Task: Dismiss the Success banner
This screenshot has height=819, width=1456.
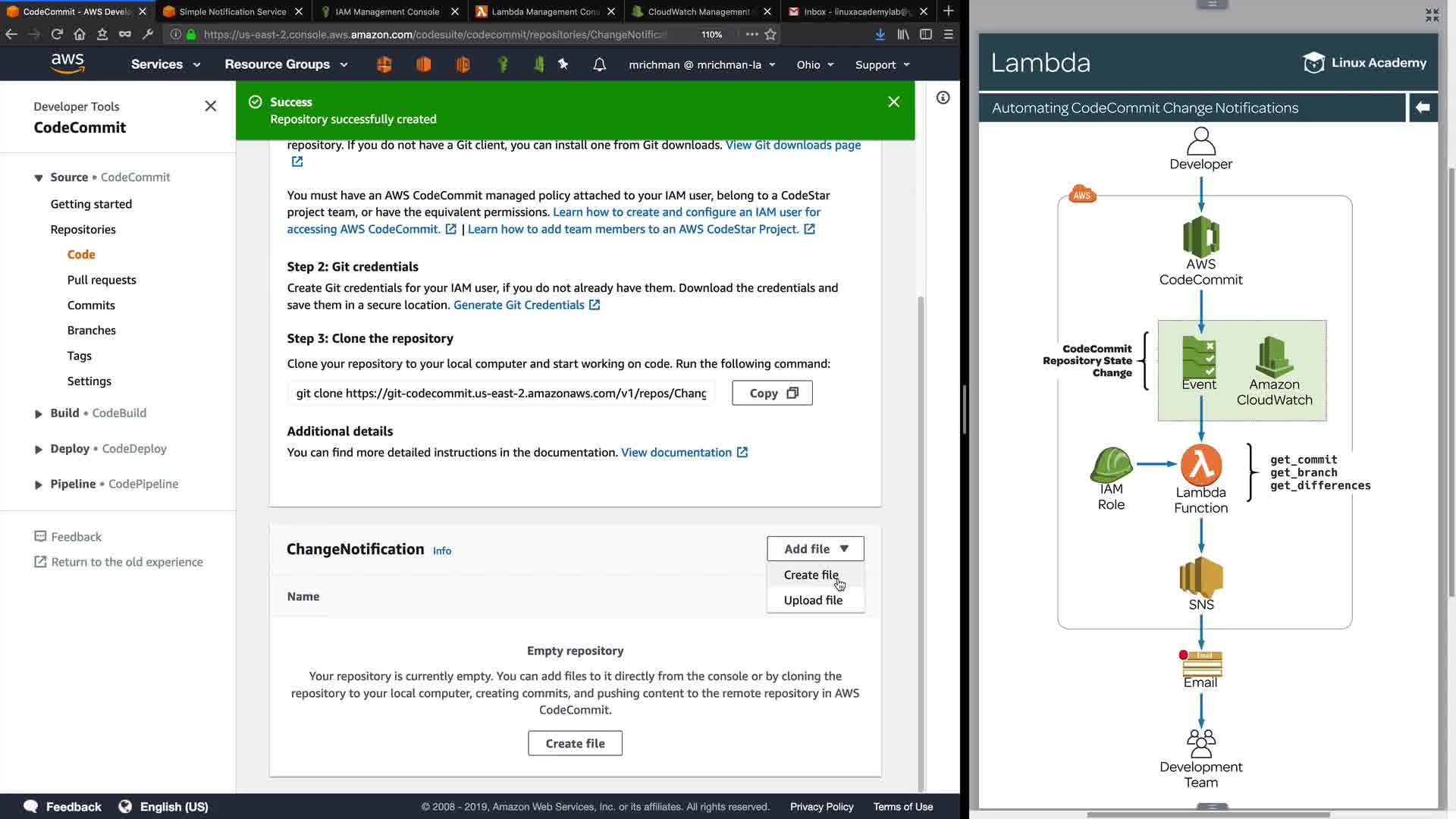Action: [x=893, y=102]
